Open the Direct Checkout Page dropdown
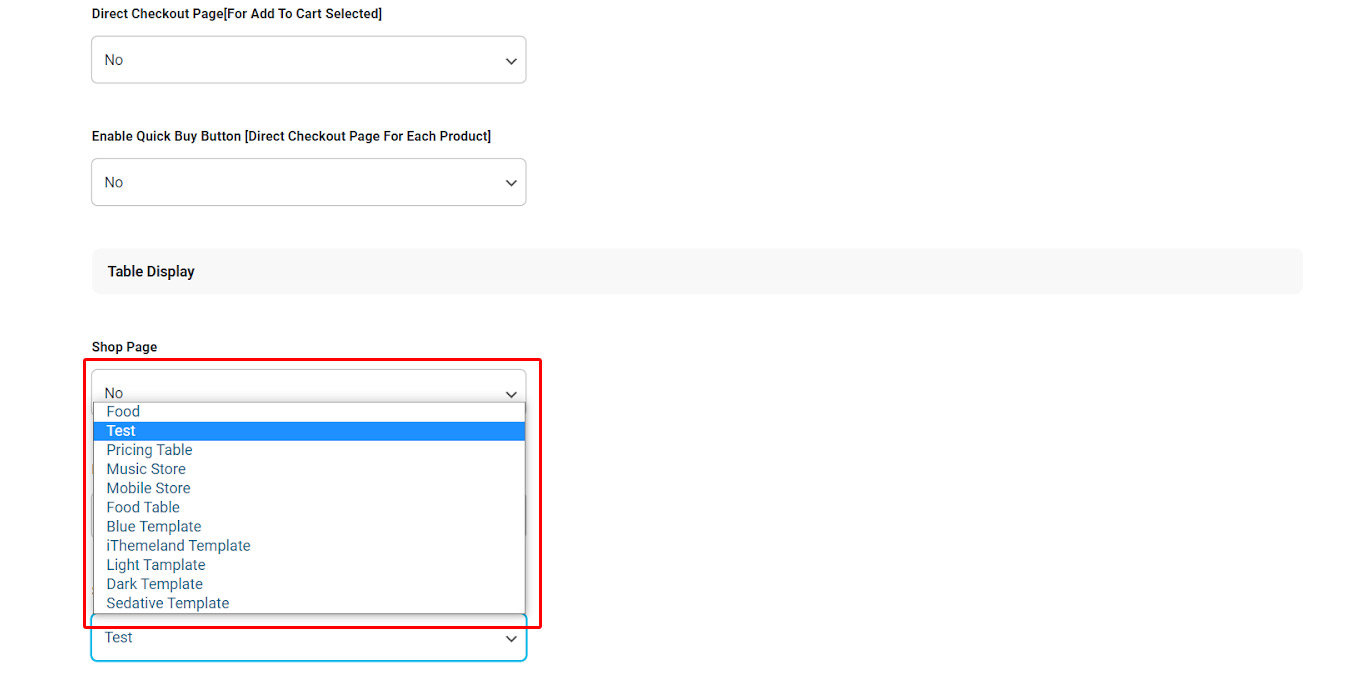1357x690 pixels. click(x=308, y=60)
